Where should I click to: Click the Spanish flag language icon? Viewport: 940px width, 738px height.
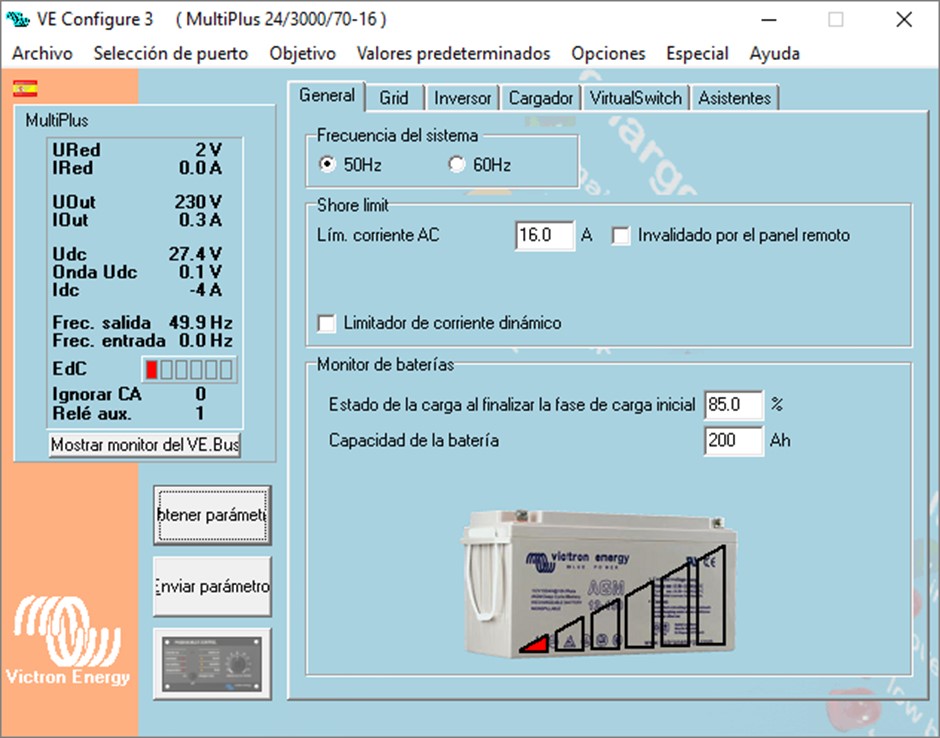(x=25, y=89)
